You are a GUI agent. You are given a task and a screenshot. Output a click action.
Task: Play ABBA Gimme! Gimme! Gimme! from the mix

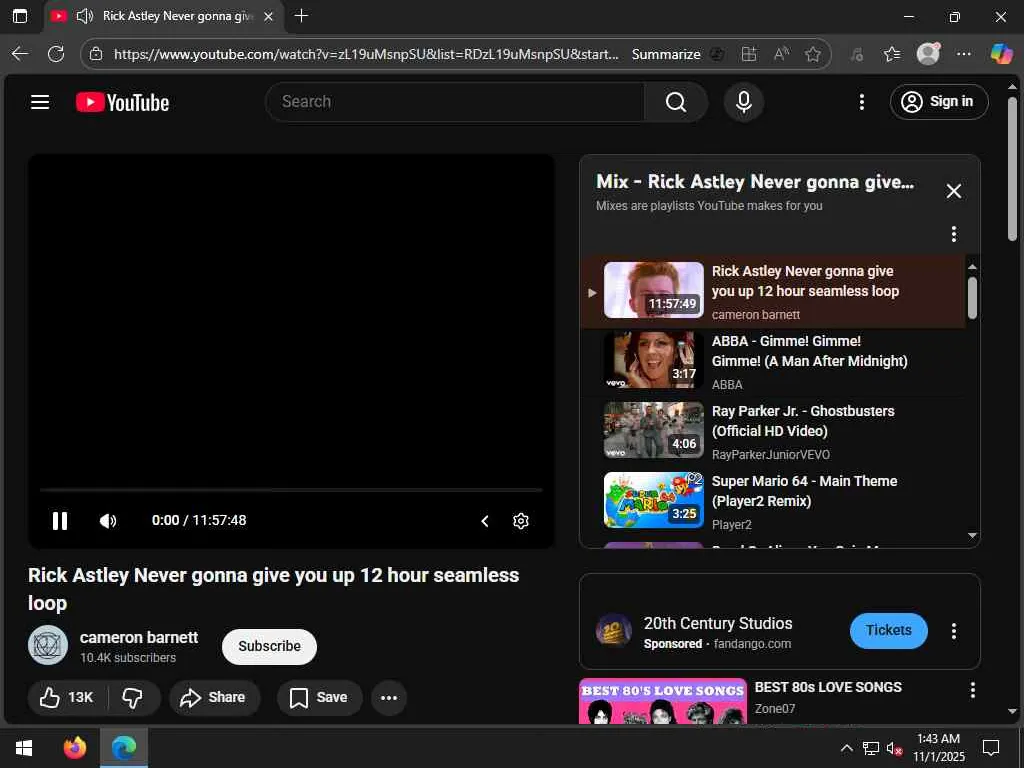point(772,362)
